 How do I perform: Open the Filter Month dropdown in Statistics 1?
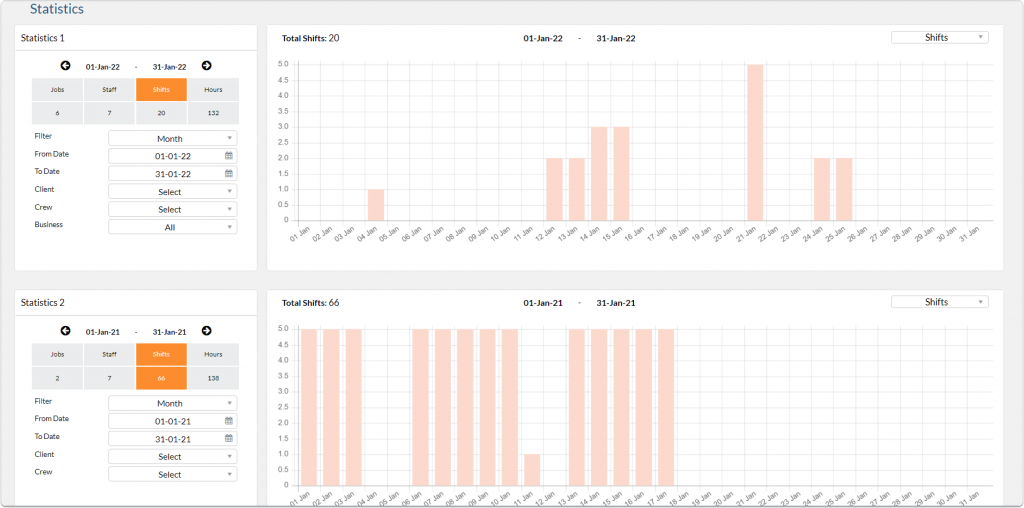[172, 138]
